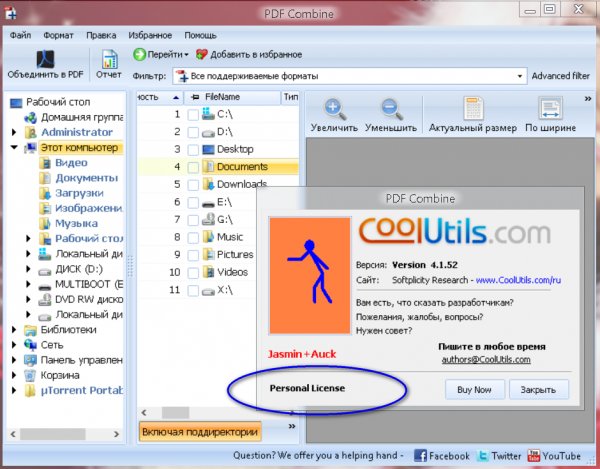
Task: Tick the checkbox for E:\ row
Action: click(x=193, y=202)
